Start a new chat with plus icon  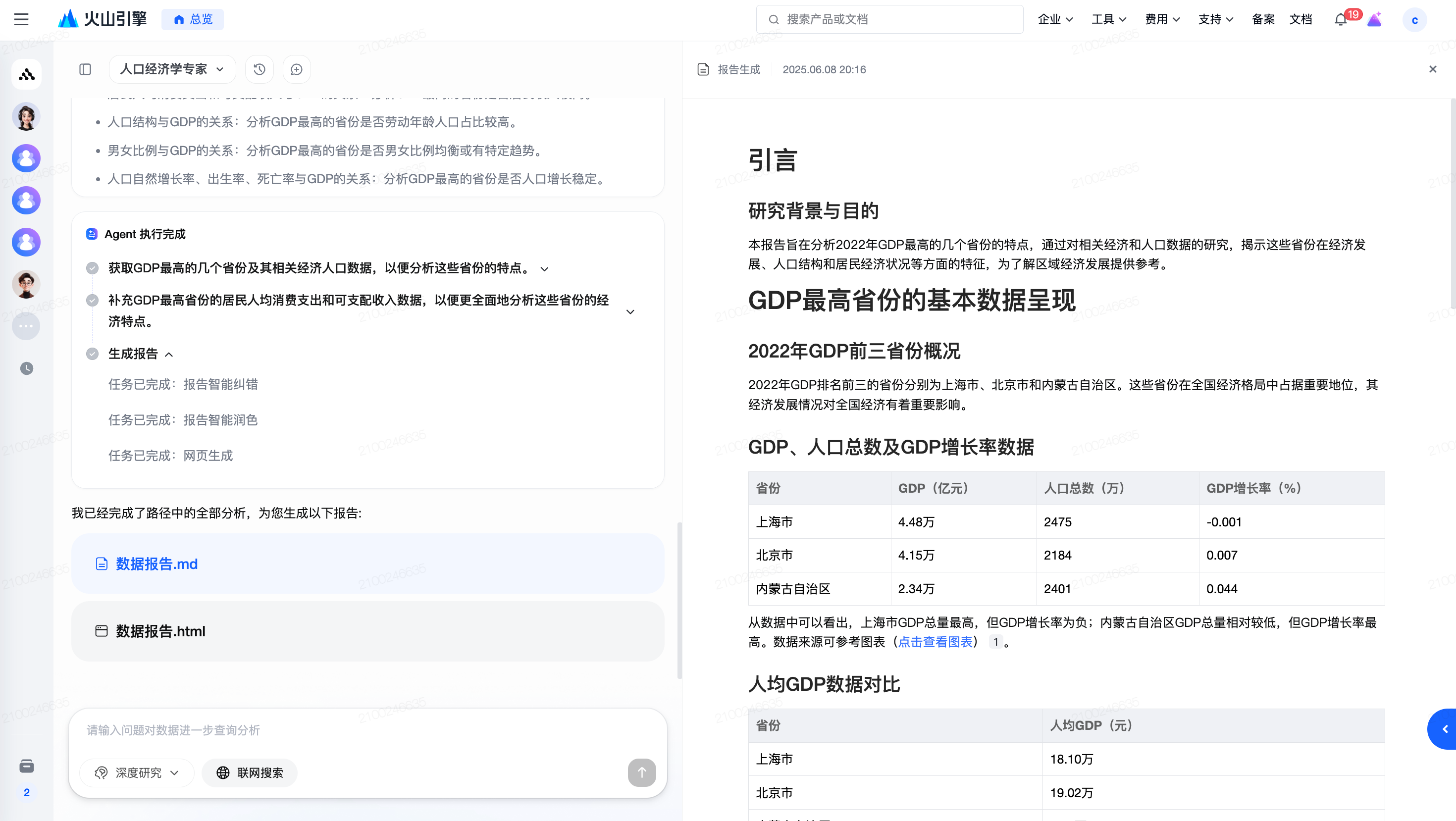pos(297,69)
